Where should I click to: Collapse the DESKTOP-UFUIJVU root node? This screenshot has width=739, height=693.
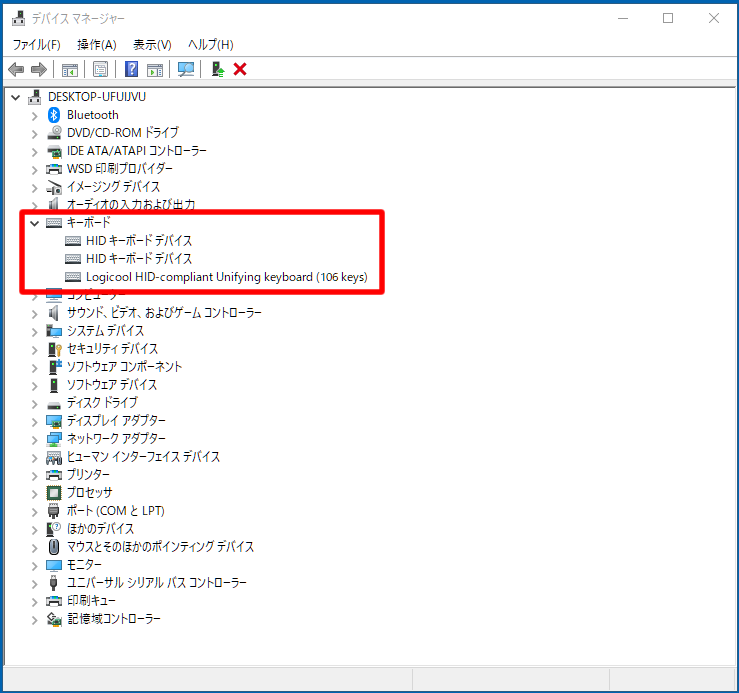pos(16,97)
